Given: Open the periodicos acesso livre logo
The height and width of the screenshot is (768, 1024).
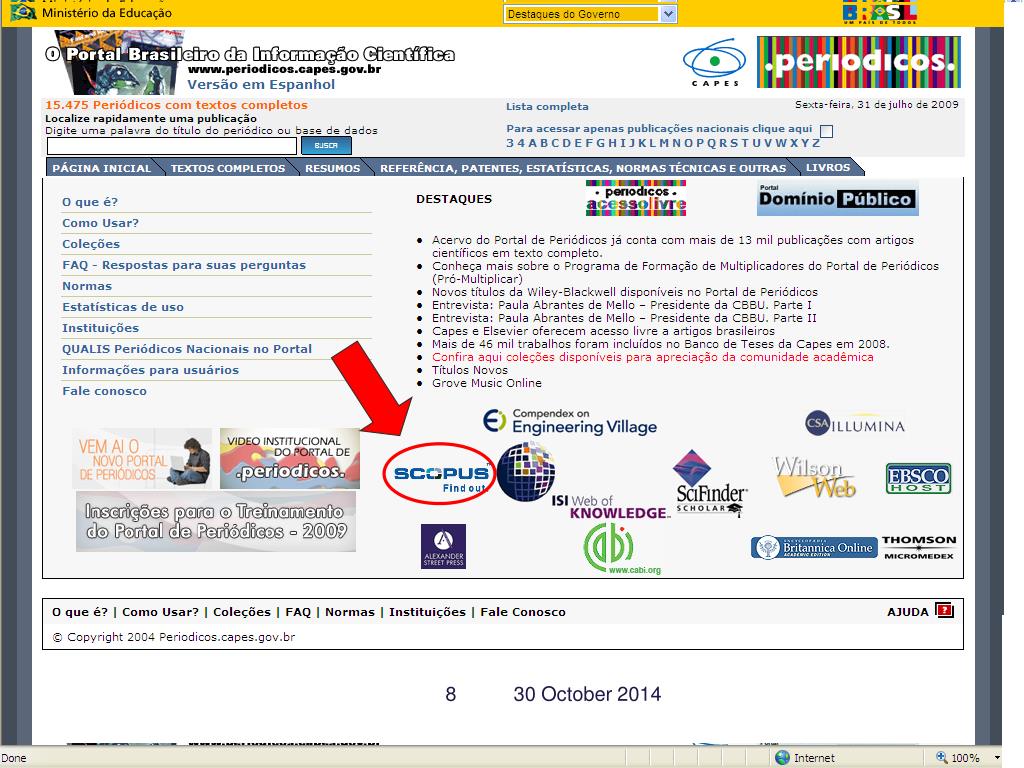Looking at the screenshot, I should (x=635, y=199).
